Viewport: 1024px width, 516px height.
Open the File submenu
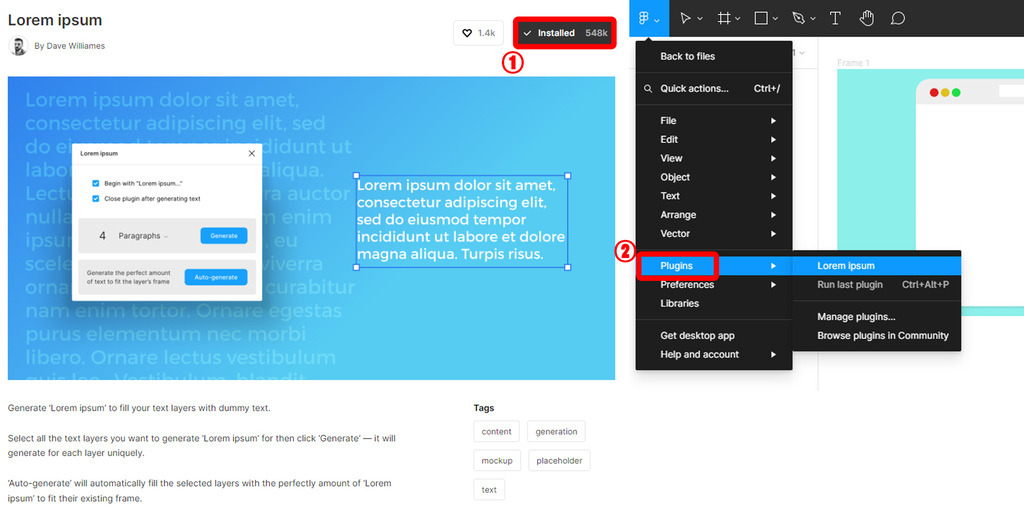[x=714, y=121]
